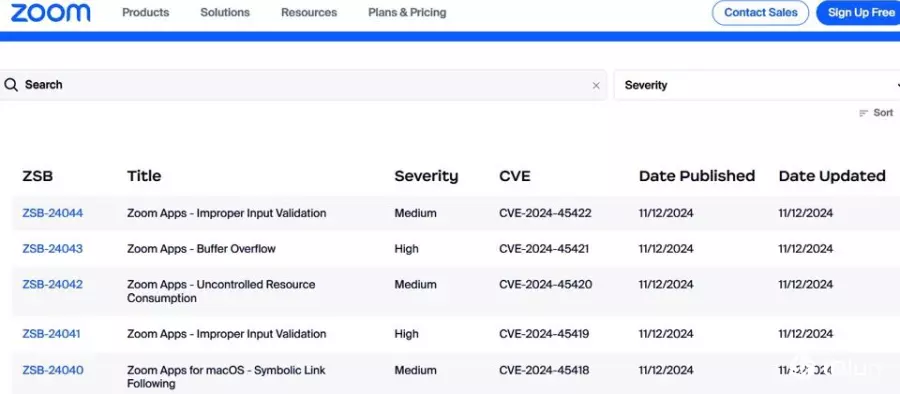Open the ZSB-24042 bulletin link

point(53,284)
